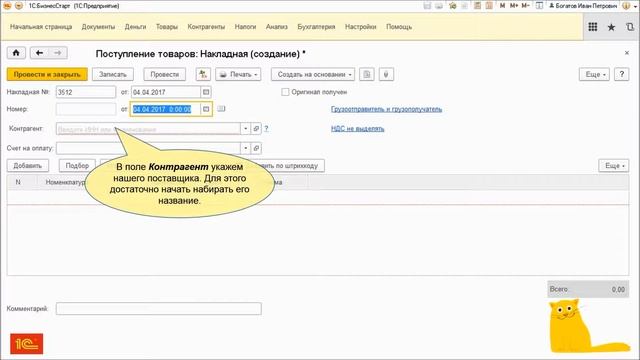640x360 pixels.
Task: Click the Провести button
Action: pos(164,74)
